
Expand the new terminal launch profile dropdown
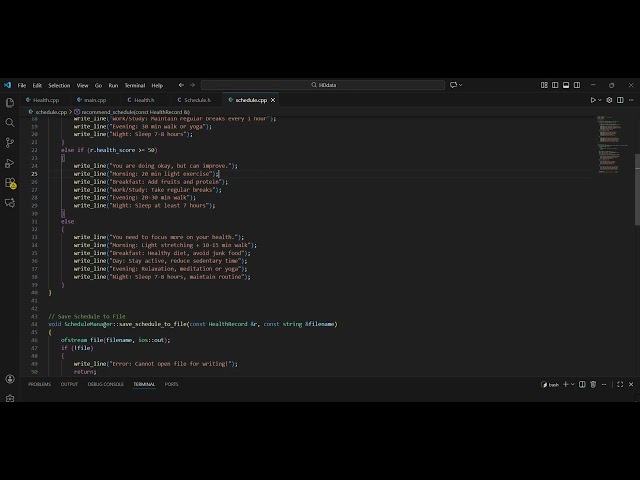pyautogui.click(x=573, y=384)
